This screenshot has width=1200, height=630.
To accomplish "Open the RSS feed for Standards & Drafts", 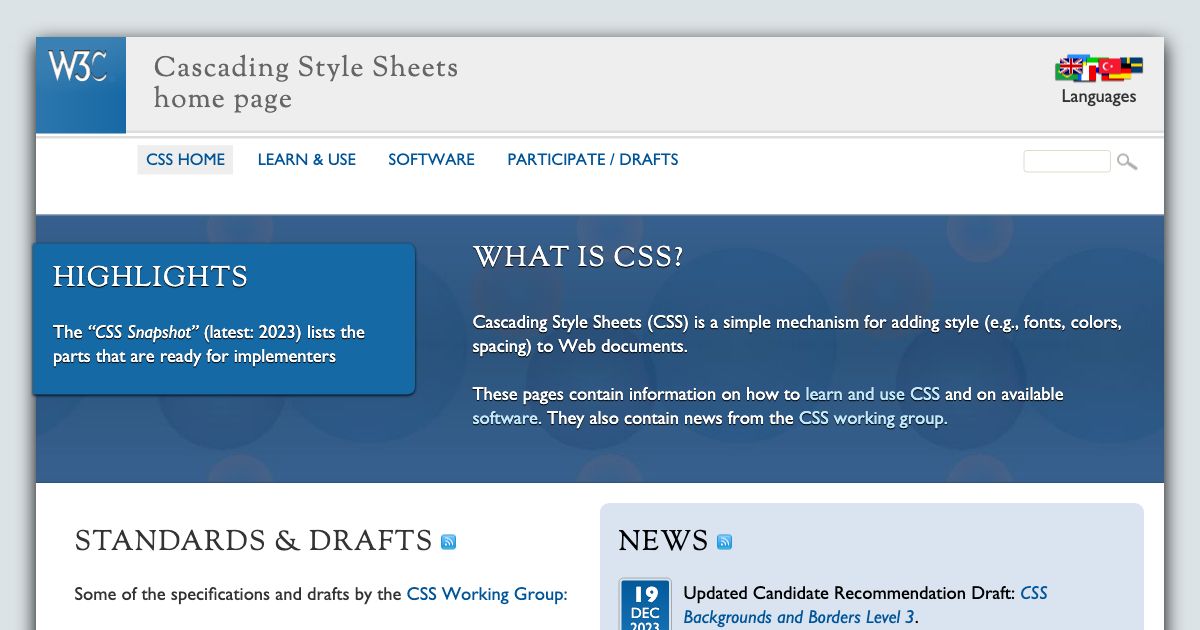I will (x=449, y=541).
